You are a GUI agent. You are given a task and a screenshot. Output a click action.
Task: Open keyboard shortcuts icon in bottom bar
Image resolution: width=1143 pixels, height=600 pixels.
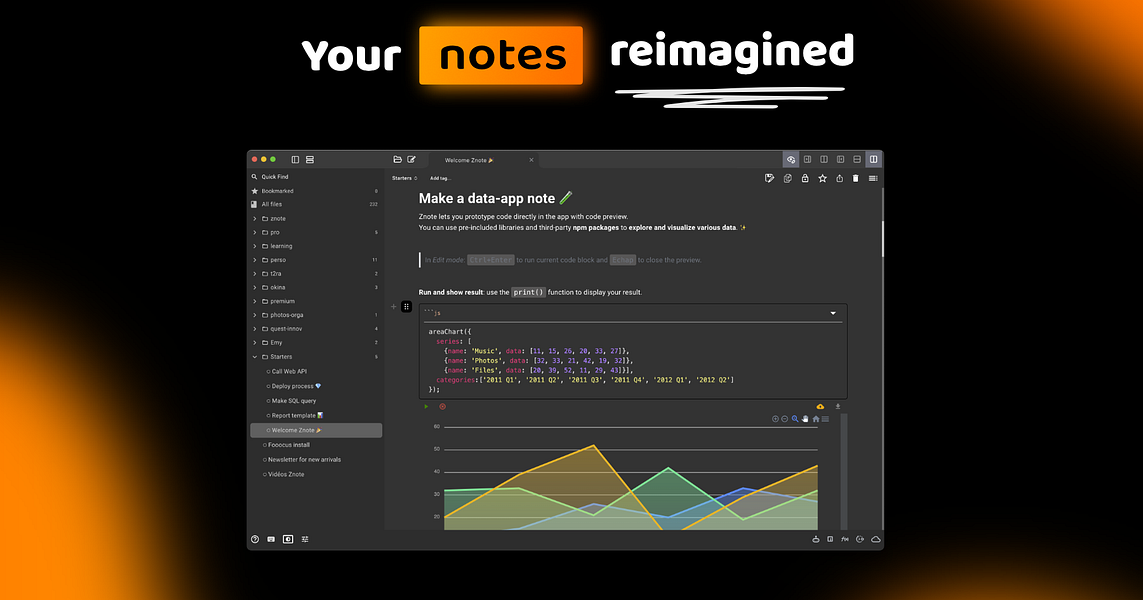[271, 539]
